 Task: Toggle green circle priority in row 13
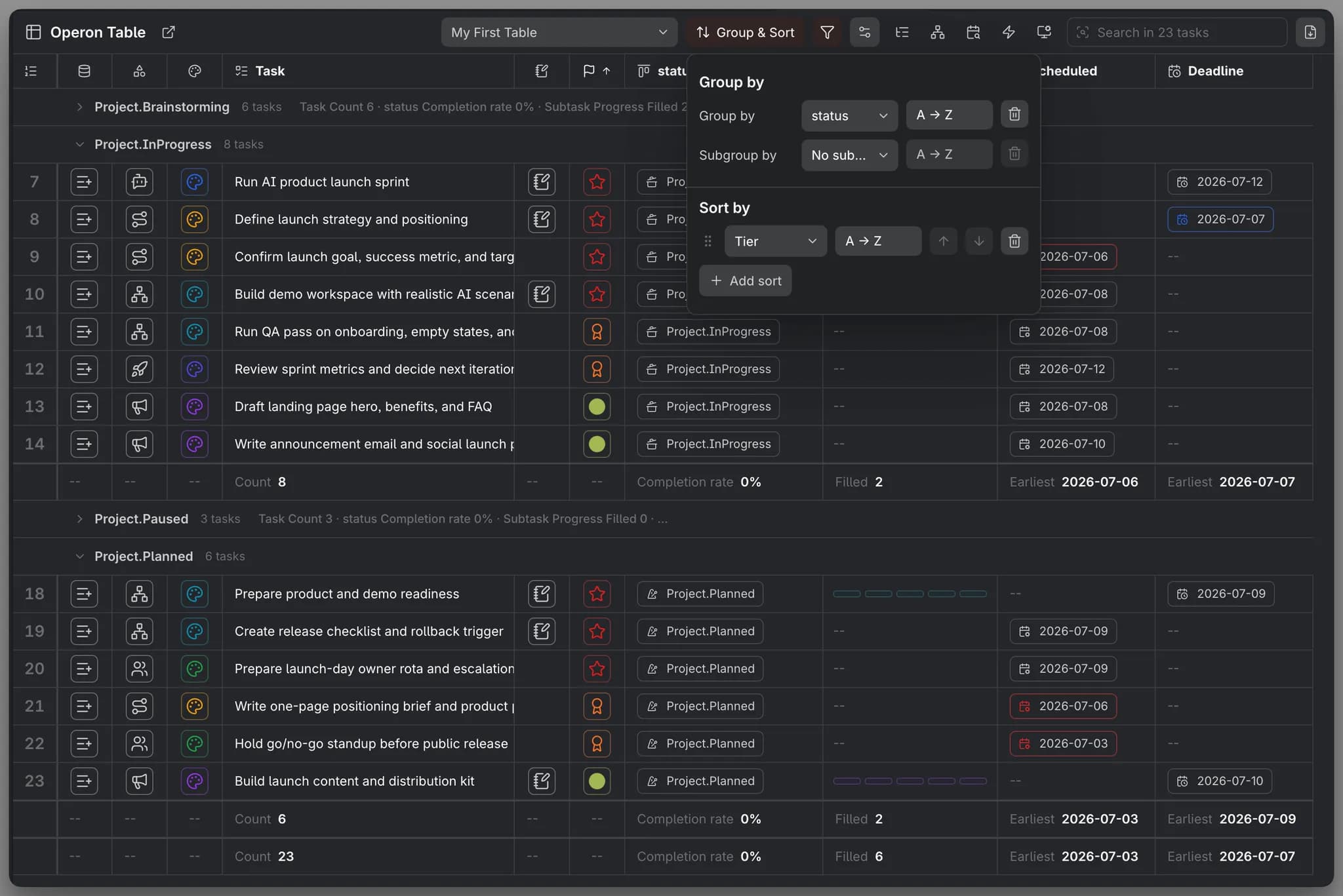(x=597, y=406)
